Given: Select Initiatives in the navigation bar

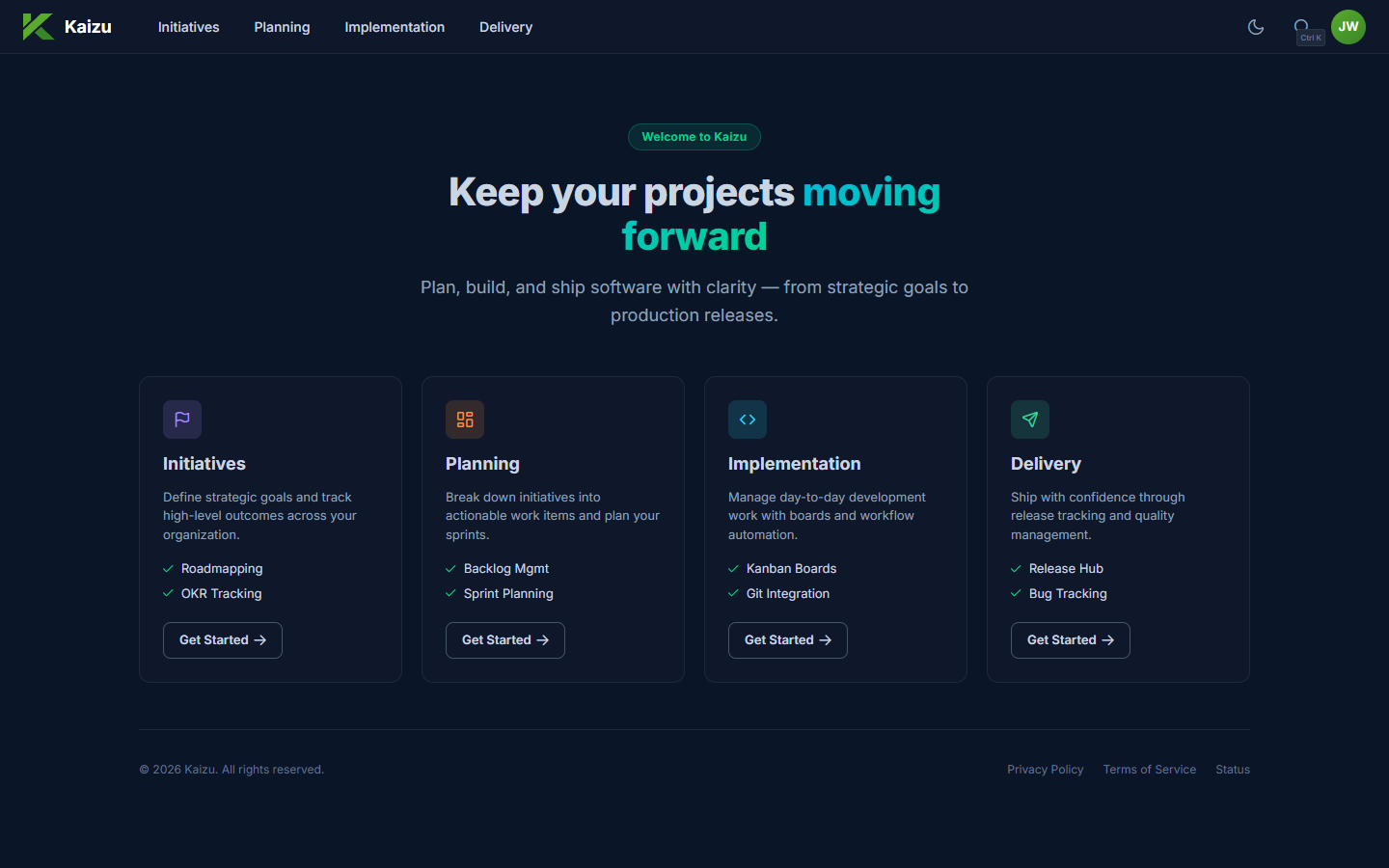Looking at the screenshot, I should tap(188, 27).
